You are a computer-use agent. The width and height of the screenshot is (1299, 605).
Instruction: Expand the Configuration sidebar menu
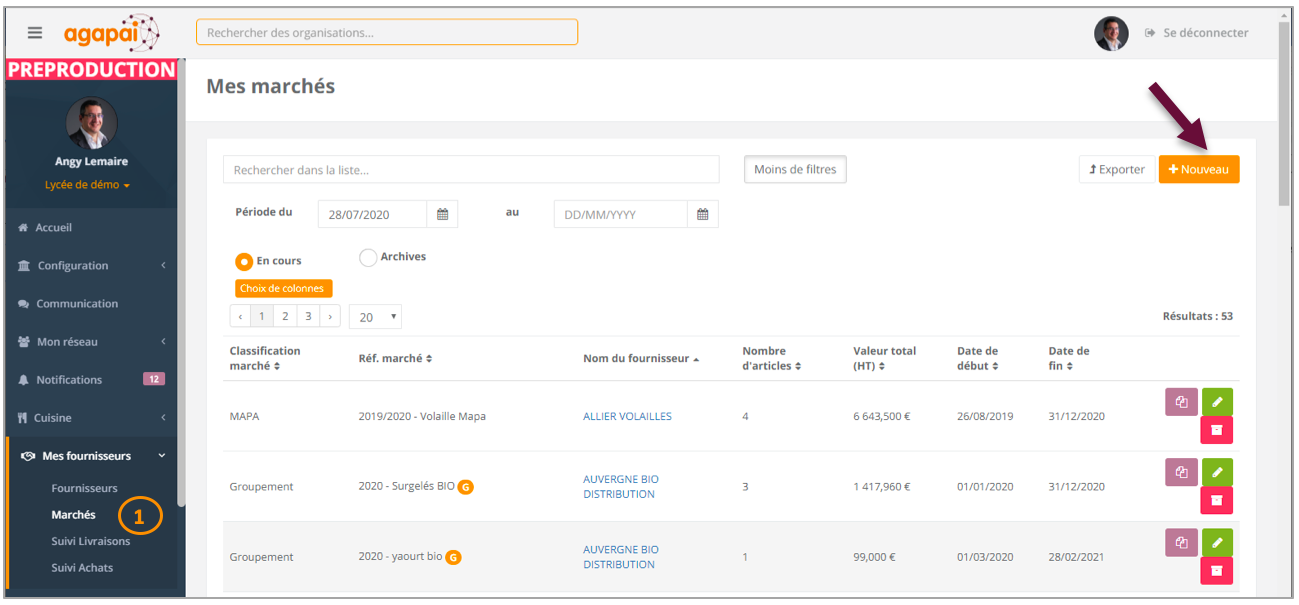91,266
